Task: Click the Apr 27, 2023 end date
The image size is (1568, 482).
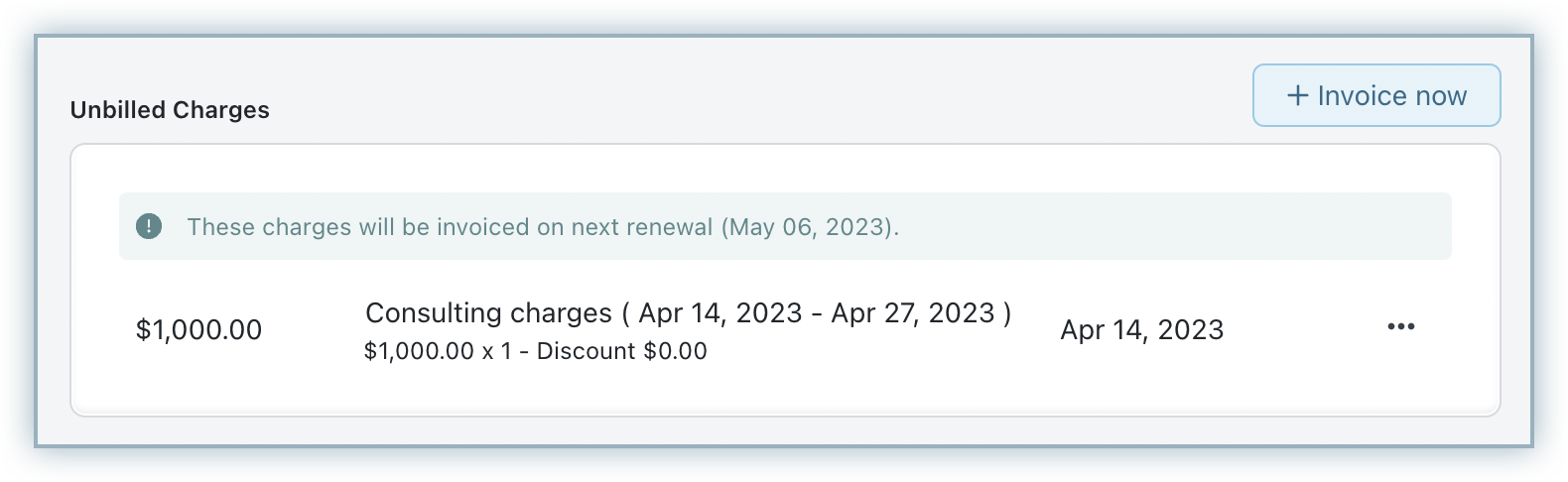Action: (912, 313)
